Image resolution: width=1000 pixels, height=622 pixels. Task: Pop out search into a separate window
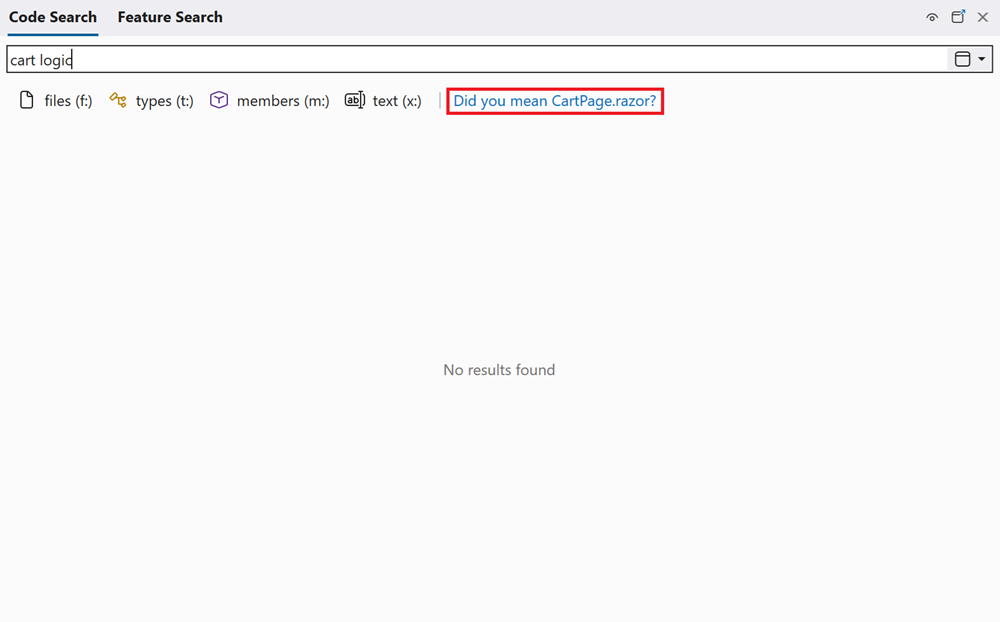point(958,17)
